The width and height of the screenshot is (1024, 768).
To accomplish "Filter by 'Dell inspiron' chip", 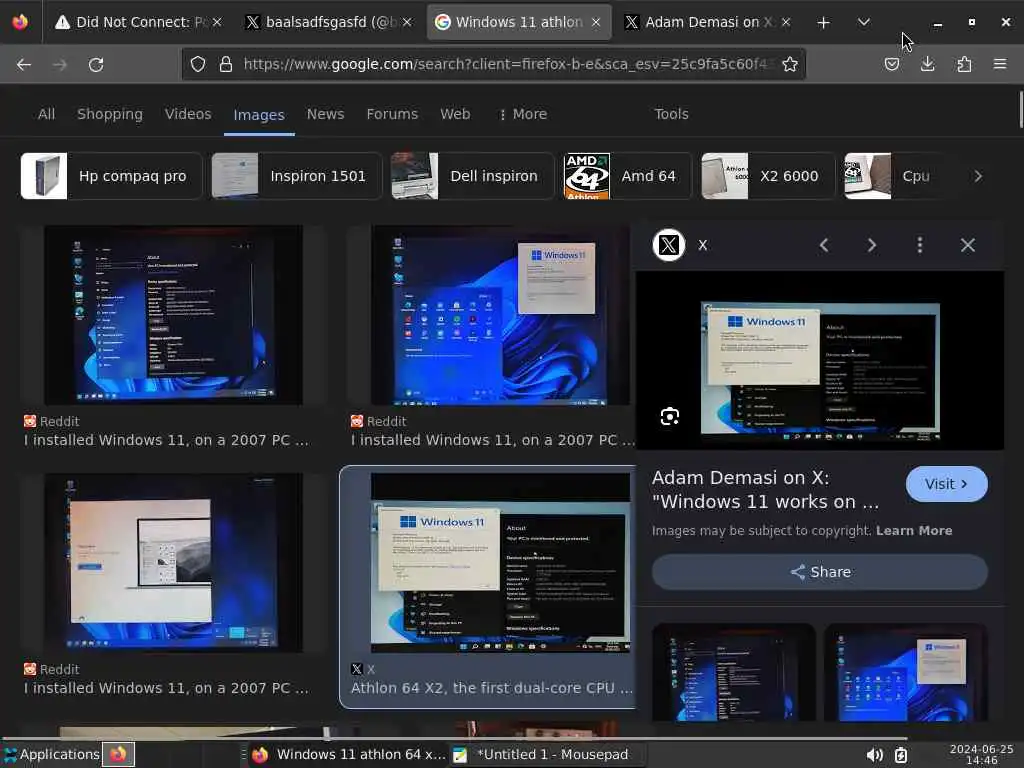I will (x=473, y=176).
